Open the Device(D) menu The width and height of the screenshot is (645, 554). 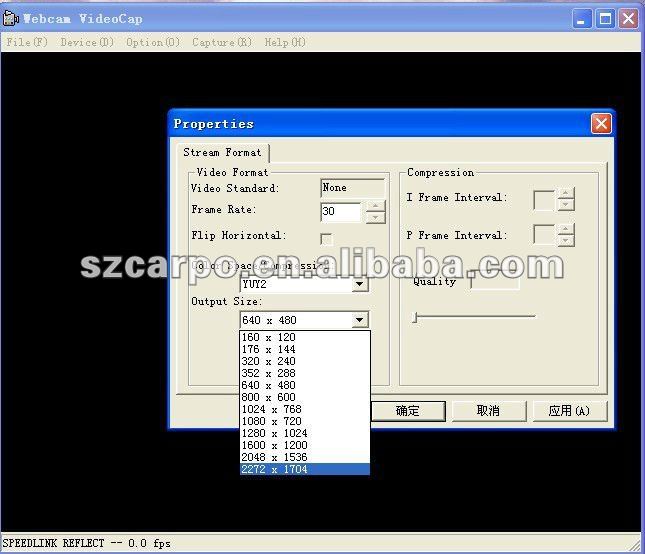click(x=87, y=42)
